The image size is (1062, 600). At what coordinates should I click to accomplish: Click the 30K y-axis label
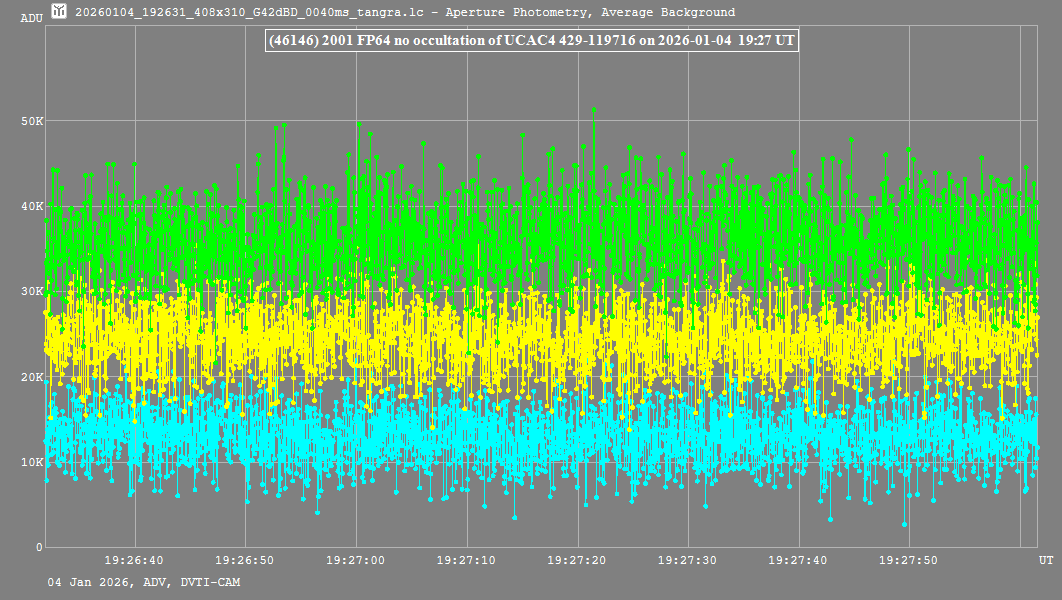click(31, 291)
